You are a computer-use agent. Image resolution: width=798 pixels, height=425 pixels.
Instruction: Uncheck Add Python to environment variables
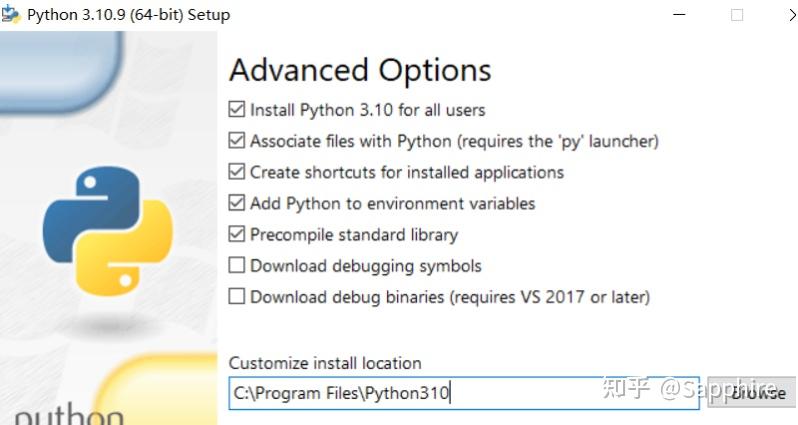click(x=237, y=203)
